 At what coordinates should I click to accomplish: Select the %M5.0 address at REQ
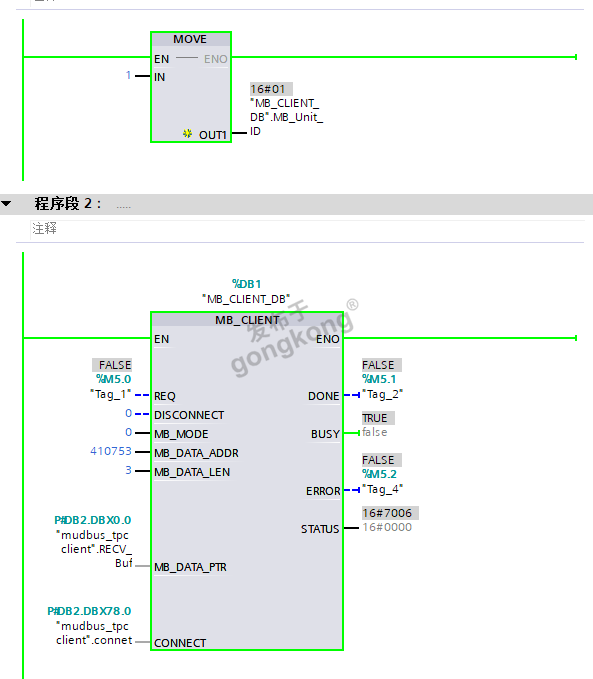113,379
